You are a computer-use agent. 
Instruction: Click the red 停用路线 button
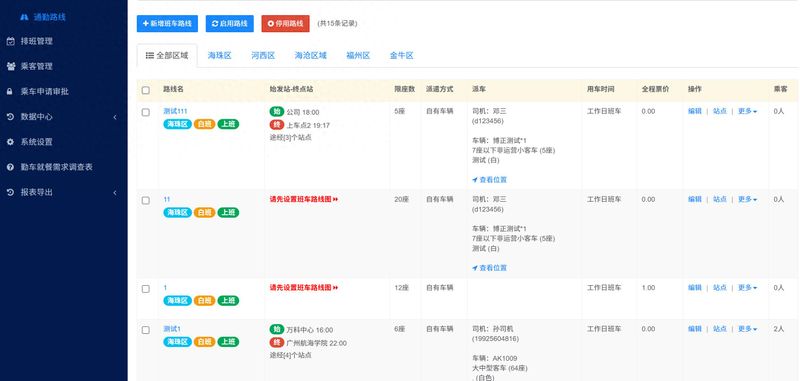pos(285,23)
